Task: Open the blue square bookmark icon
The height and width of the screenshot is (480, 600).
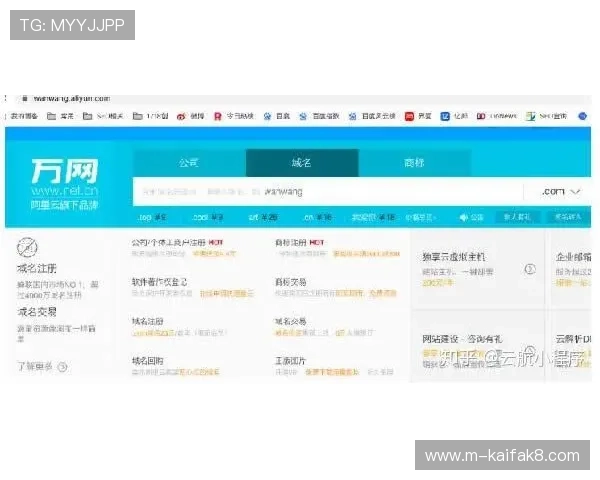Action: (445, 116)
